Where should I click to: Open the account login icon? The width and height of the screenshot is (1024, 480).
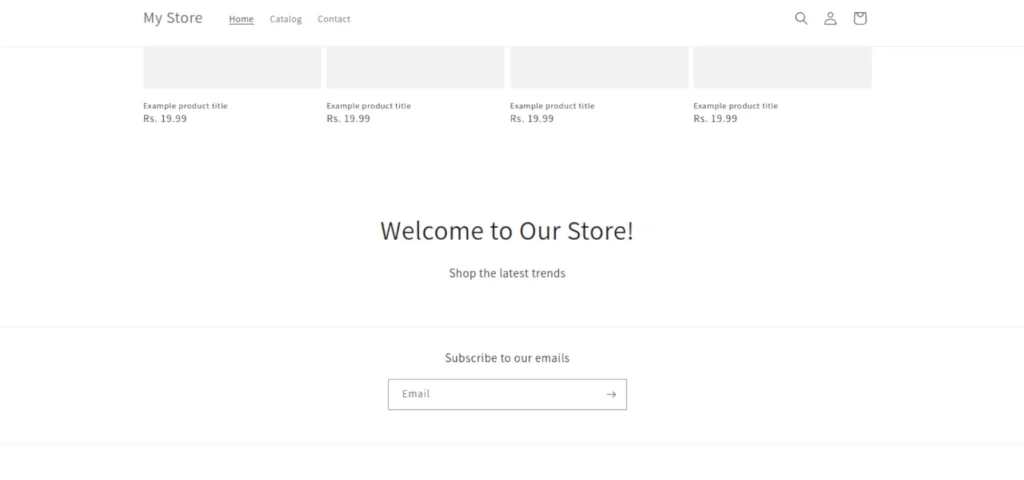(x=830, y=18)
